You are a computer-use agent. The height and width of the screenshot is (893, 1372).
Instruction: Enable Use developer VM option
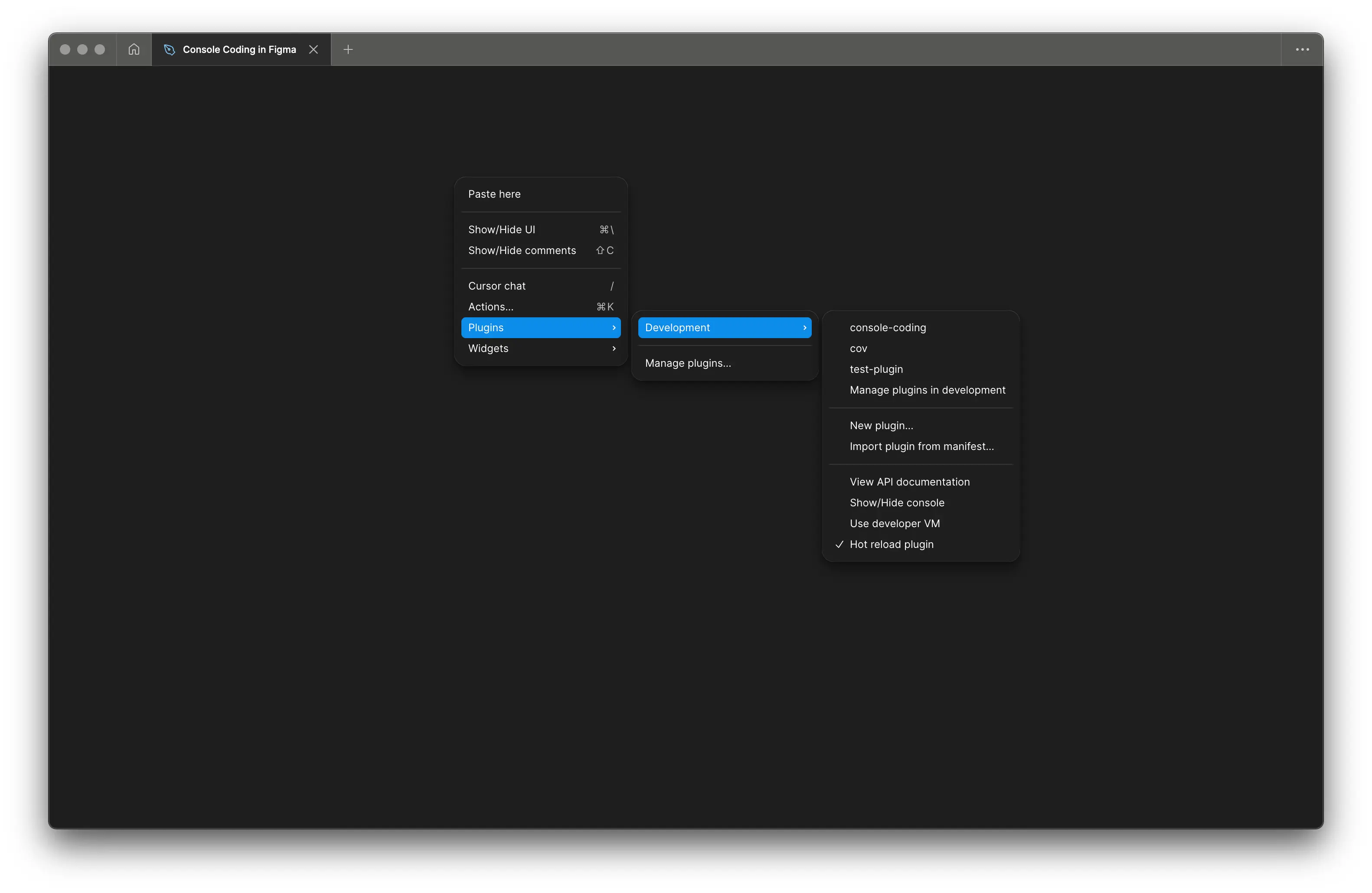click(894, 524)
